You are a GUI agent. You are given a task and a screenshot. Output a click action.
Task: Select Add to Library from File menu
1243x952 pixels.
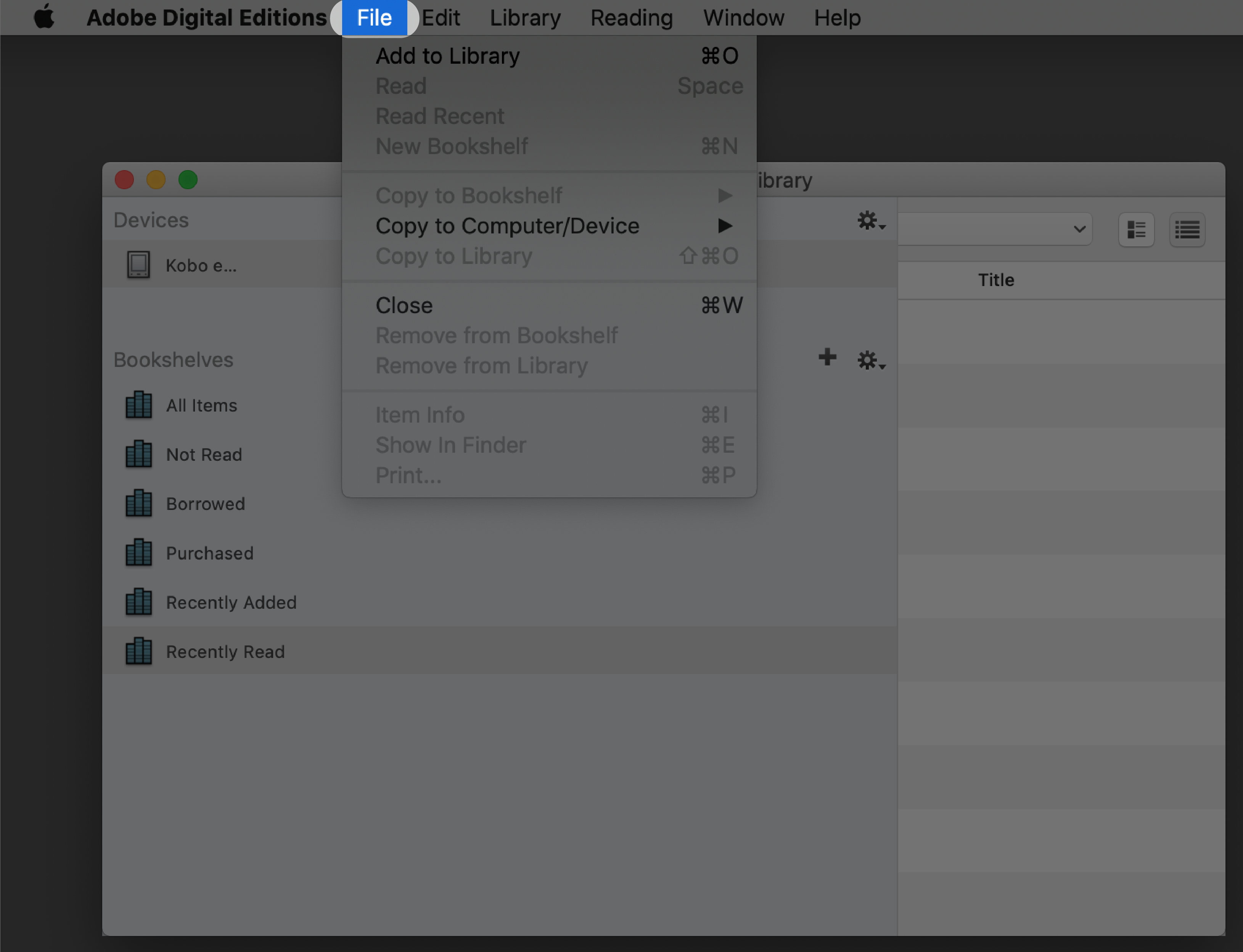pos(448,55)
